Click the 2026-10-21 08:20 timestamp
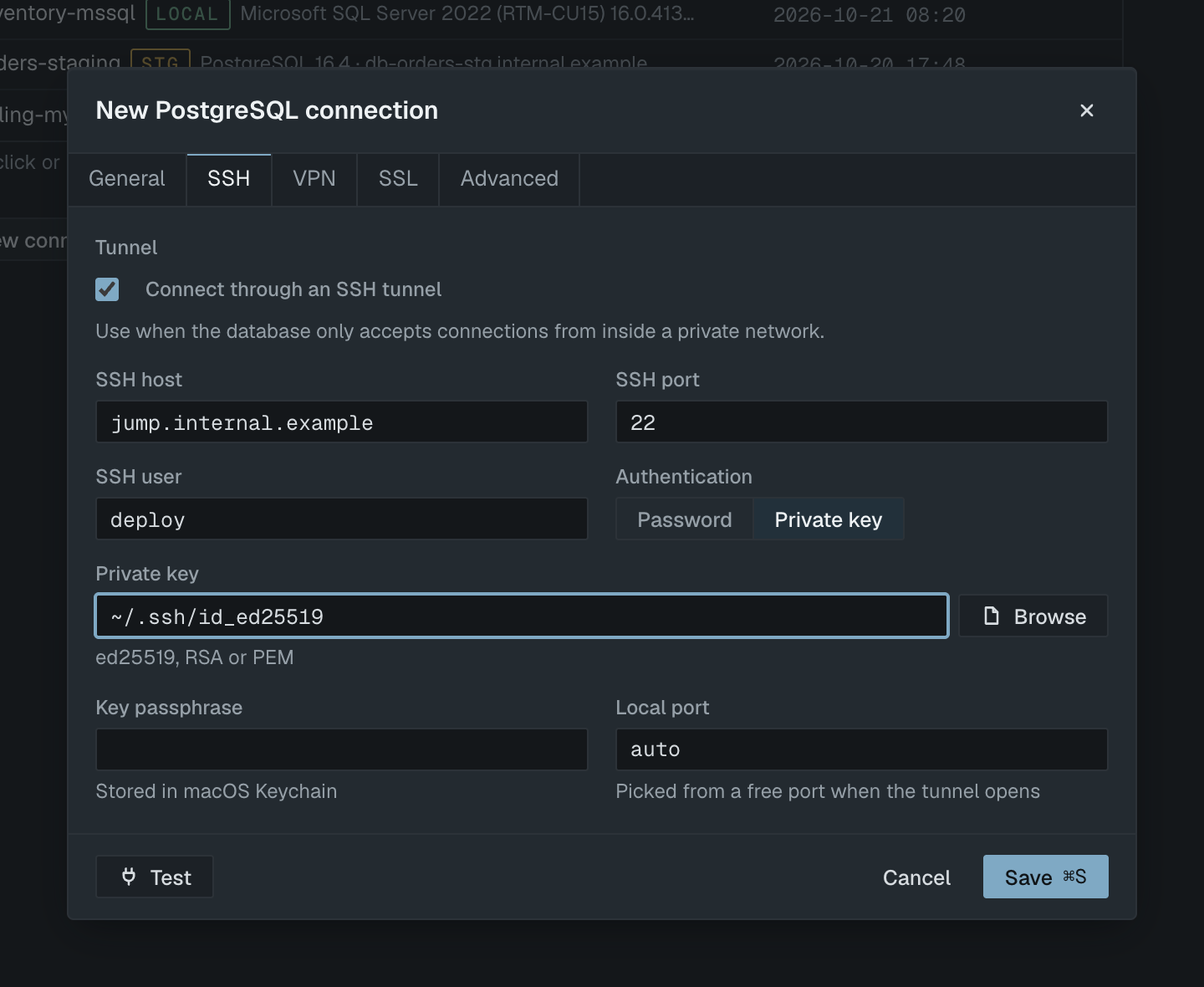This screenshot has height=987, width=1204. point(870,15)
